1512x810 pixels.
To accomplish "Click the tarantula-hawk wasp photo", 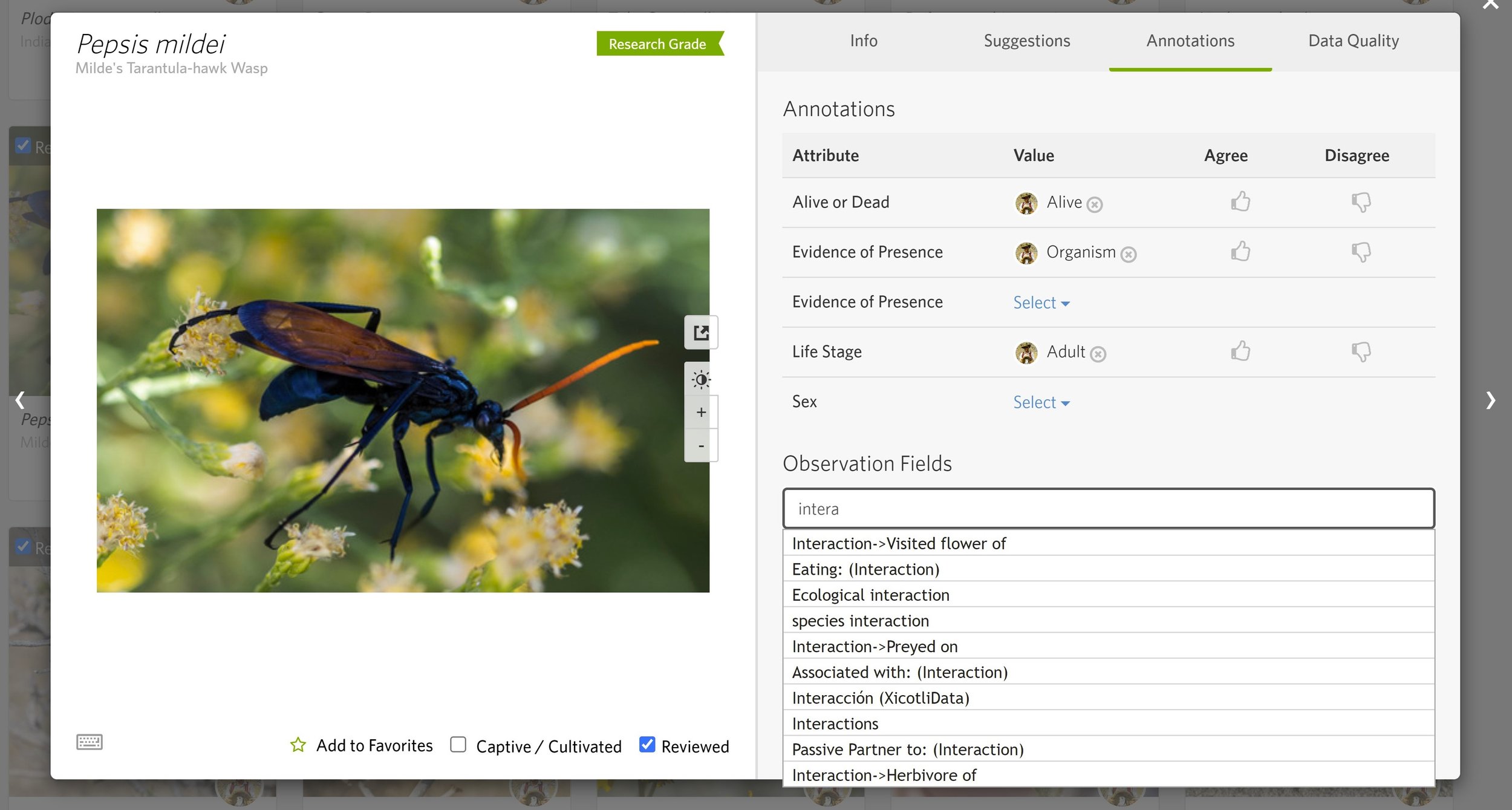I will [403, 400].
